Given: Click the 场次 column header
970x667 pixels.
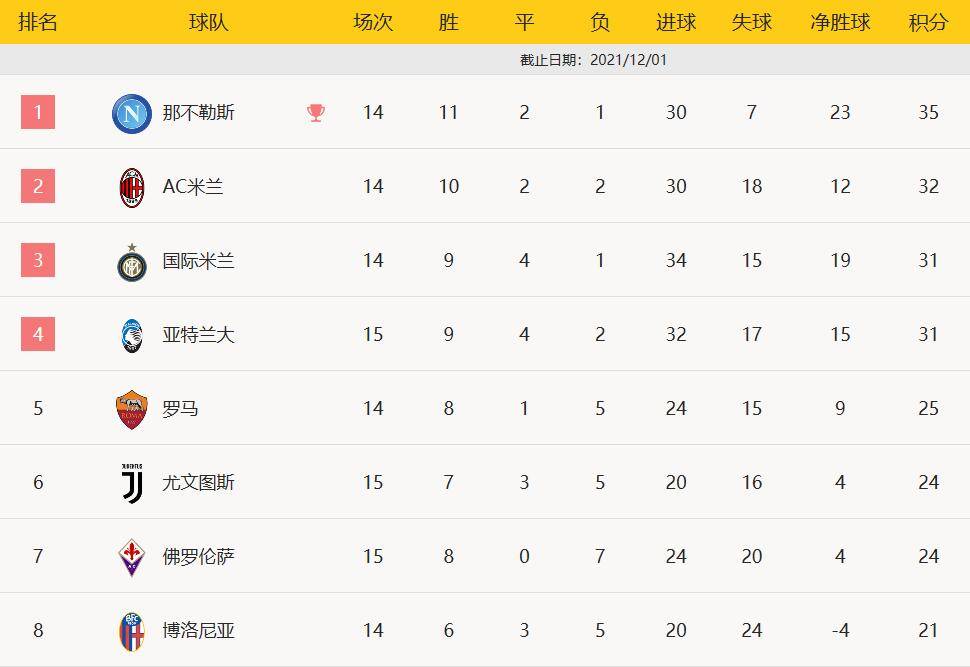Looking at the screenshot, I should pos(373,22).
